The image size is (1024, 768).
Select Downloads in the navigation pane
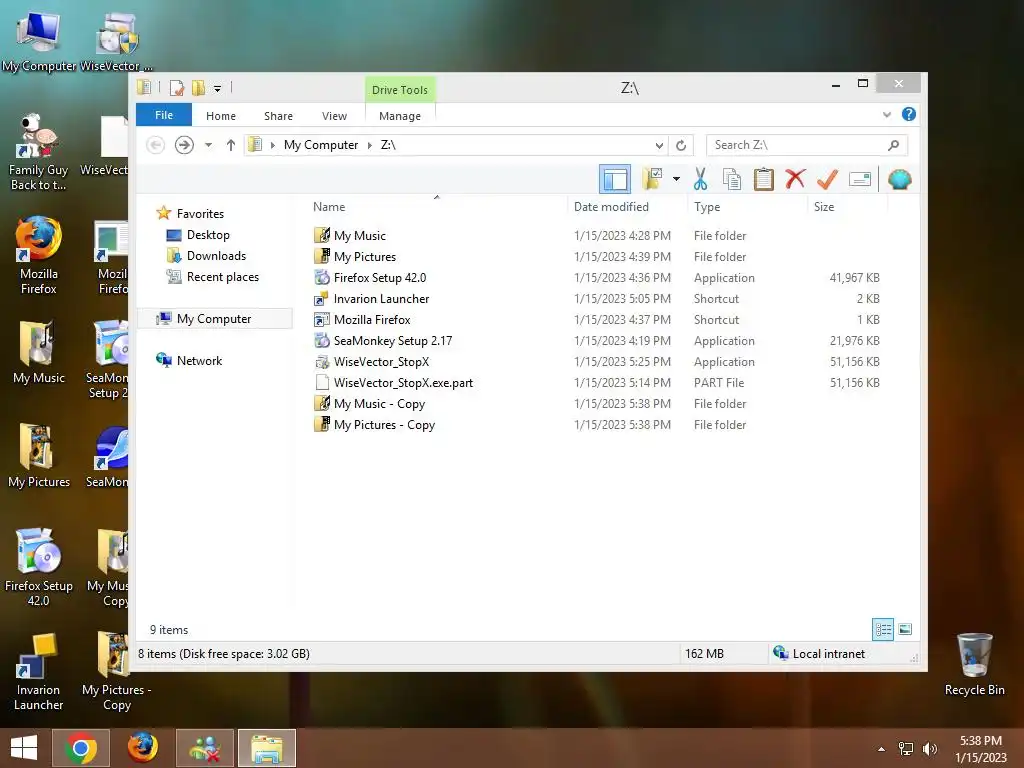(216, 255)
